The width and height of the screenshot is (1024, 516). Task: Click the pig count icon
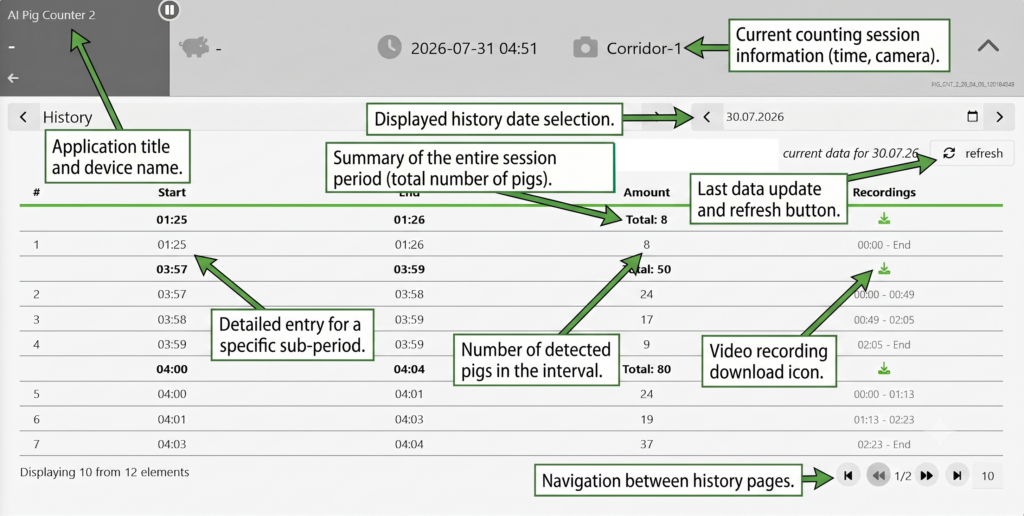pos(193,47)
